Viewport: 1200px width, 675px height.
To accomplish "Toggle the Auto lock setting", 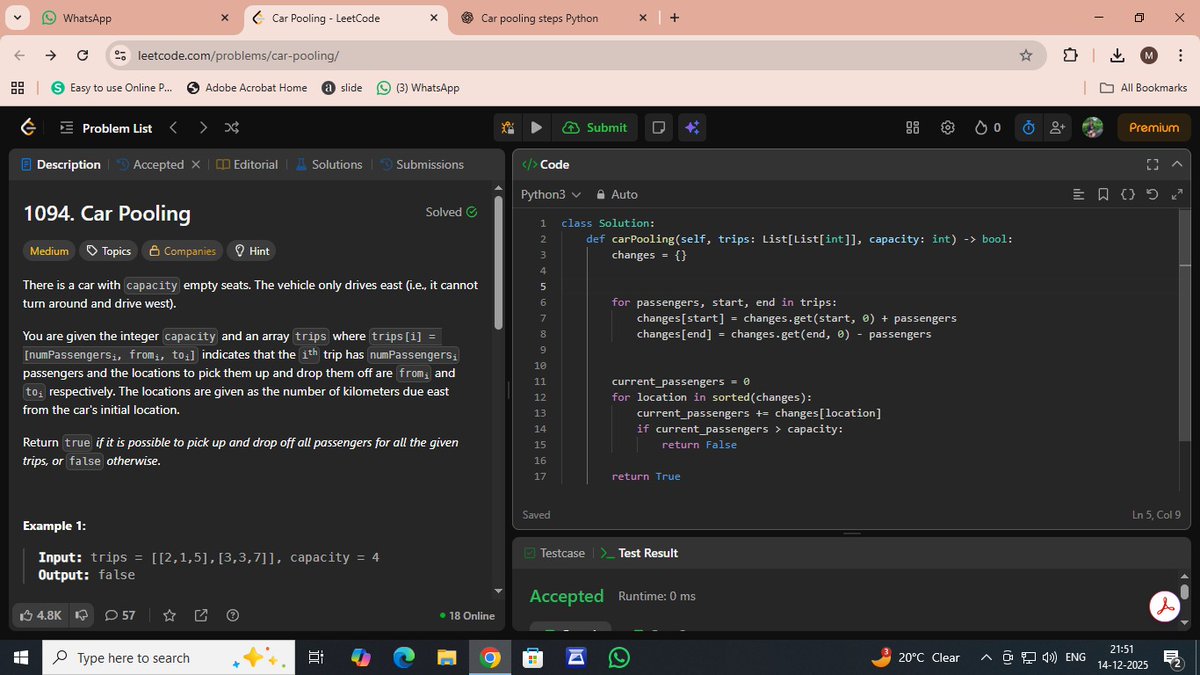I will point(616,194).
